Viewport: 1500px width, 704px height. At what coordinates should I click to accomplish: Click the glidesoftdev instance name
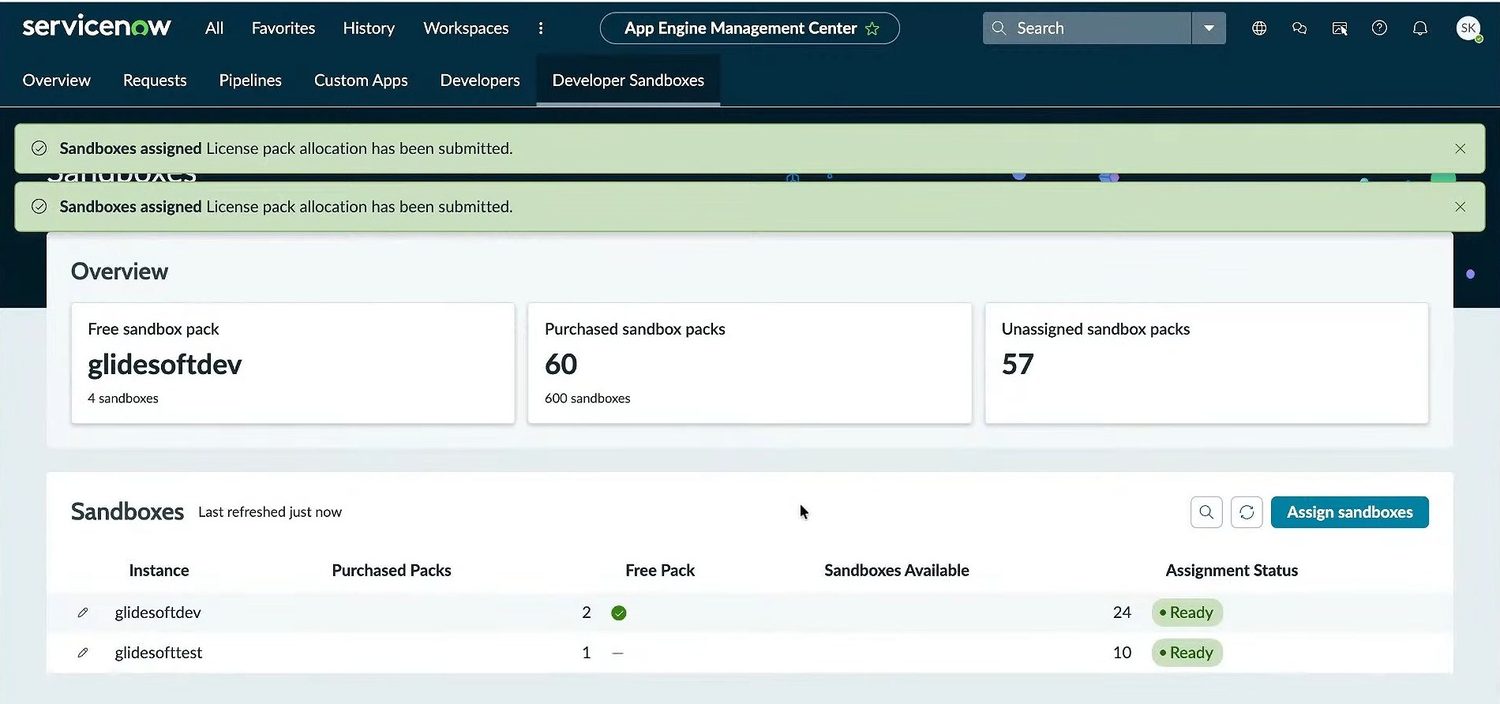click(x=158, y=612)
